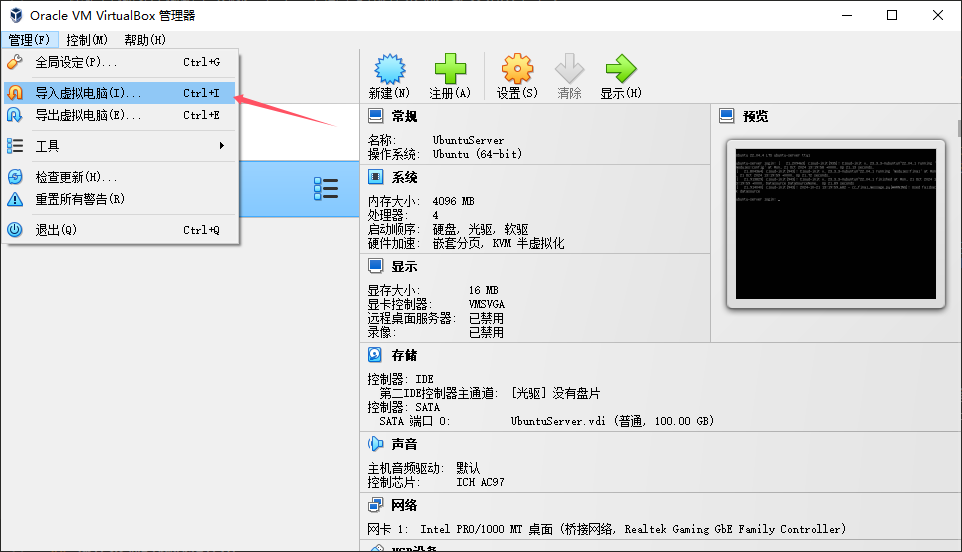Expand the 工具 (Tools) submenu arrow
962x552 pixels.
click(x=221, y=145)
